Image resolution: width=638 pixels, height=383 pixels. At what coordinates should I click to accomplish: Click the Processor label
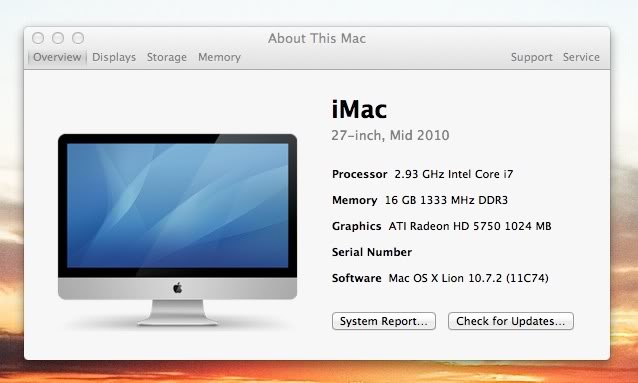359,174
